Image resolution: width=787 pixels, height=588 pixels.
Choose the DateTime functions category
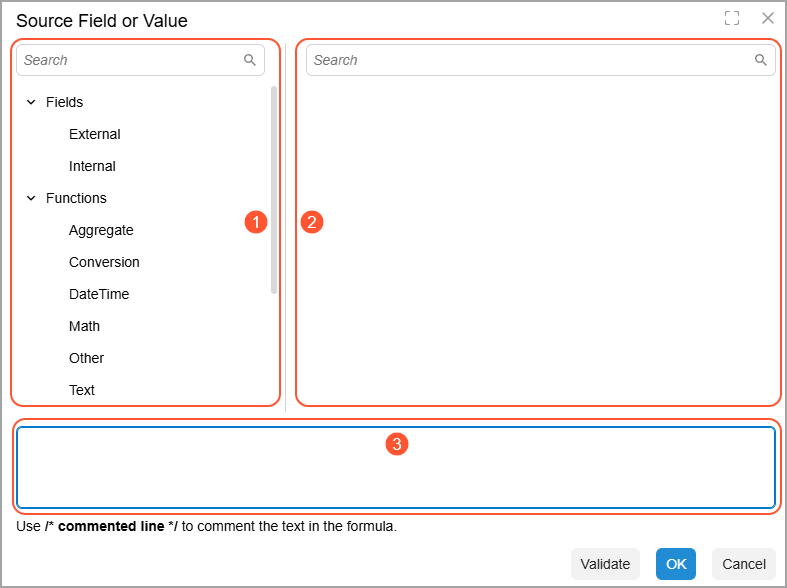tap(99, 294)
